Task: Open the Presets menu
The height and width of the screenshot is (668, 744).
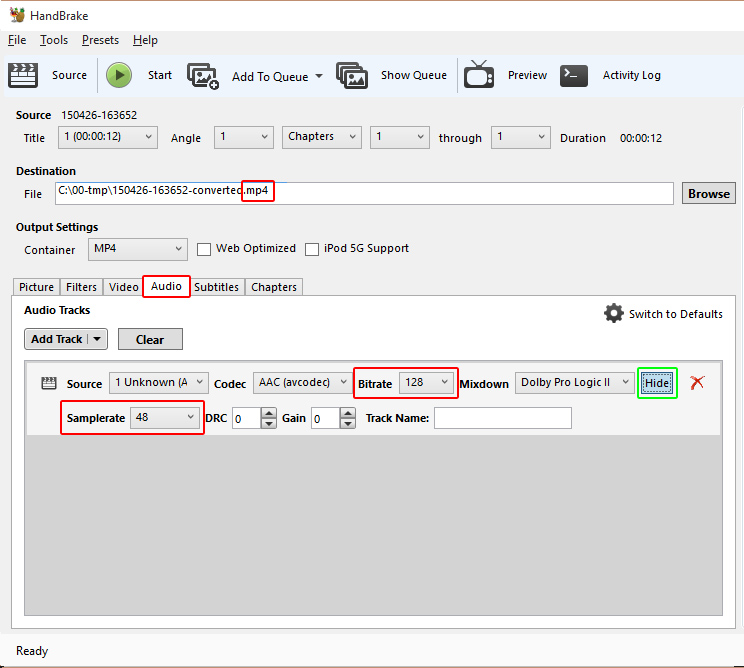Action: point(100,40)
